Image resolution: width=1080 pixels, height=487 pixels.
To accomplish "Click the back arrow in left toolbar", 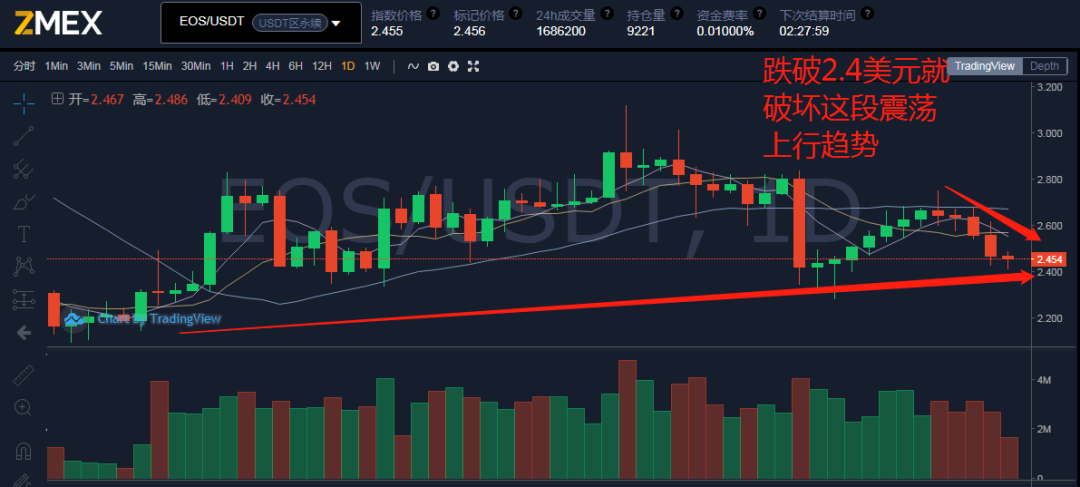I will [x=23, y=333].
